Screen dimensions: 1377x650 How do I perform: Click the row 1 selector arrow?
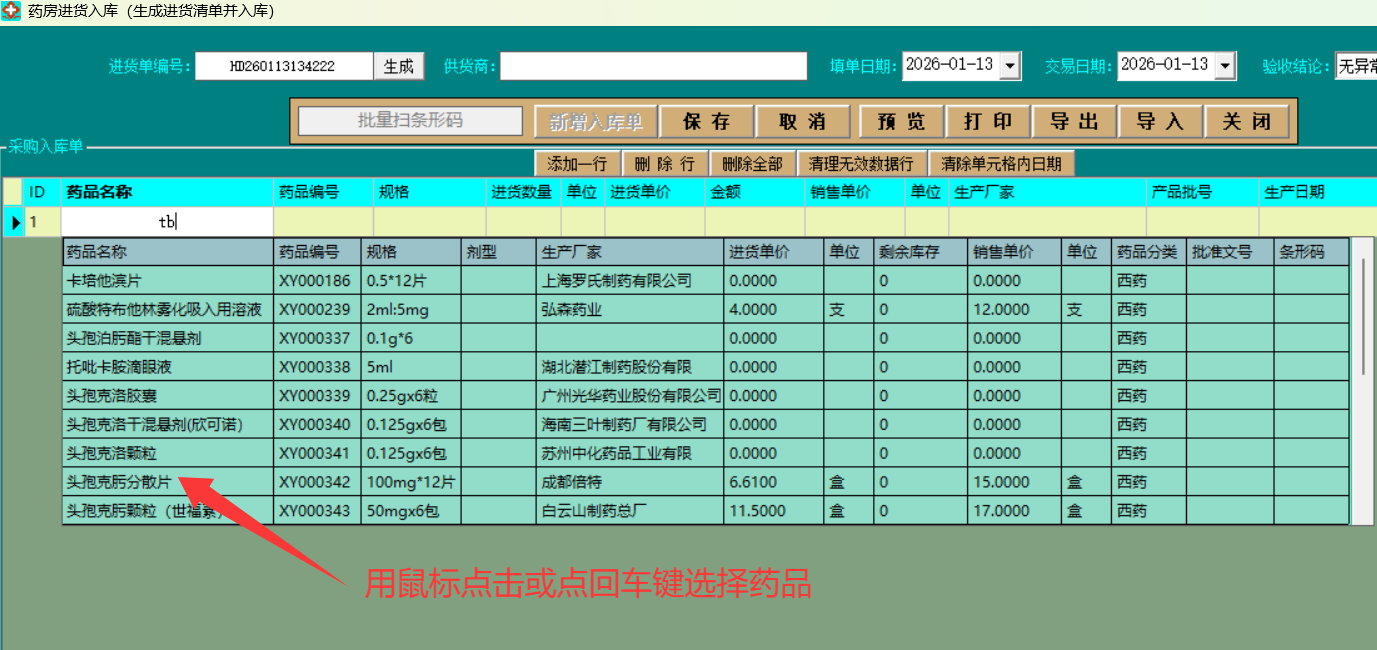coord(15,223)
